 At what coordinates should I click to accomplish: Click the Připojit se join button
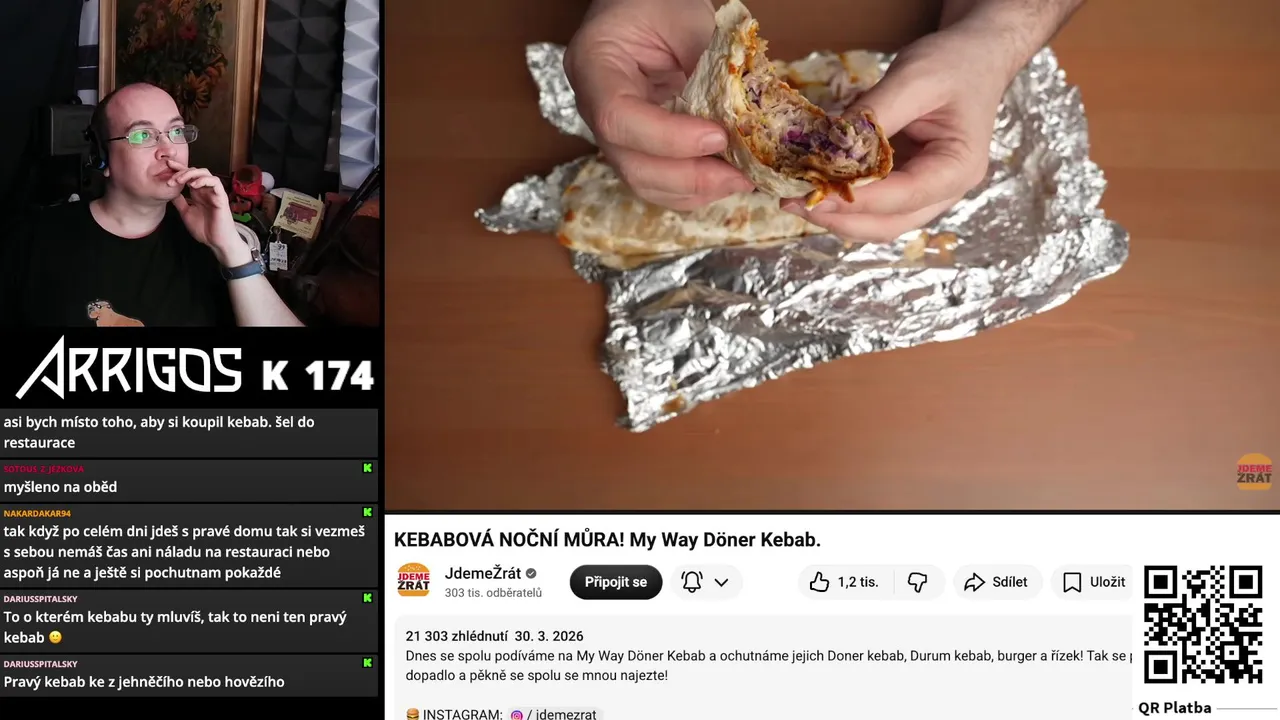[616, 582]
